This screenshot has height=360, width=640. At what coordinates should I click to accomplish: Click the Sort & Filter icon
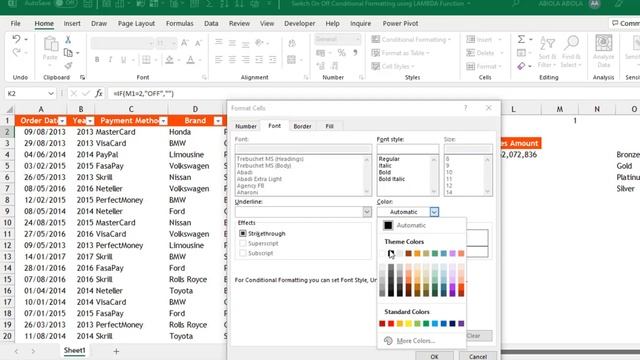coord(547,42)
